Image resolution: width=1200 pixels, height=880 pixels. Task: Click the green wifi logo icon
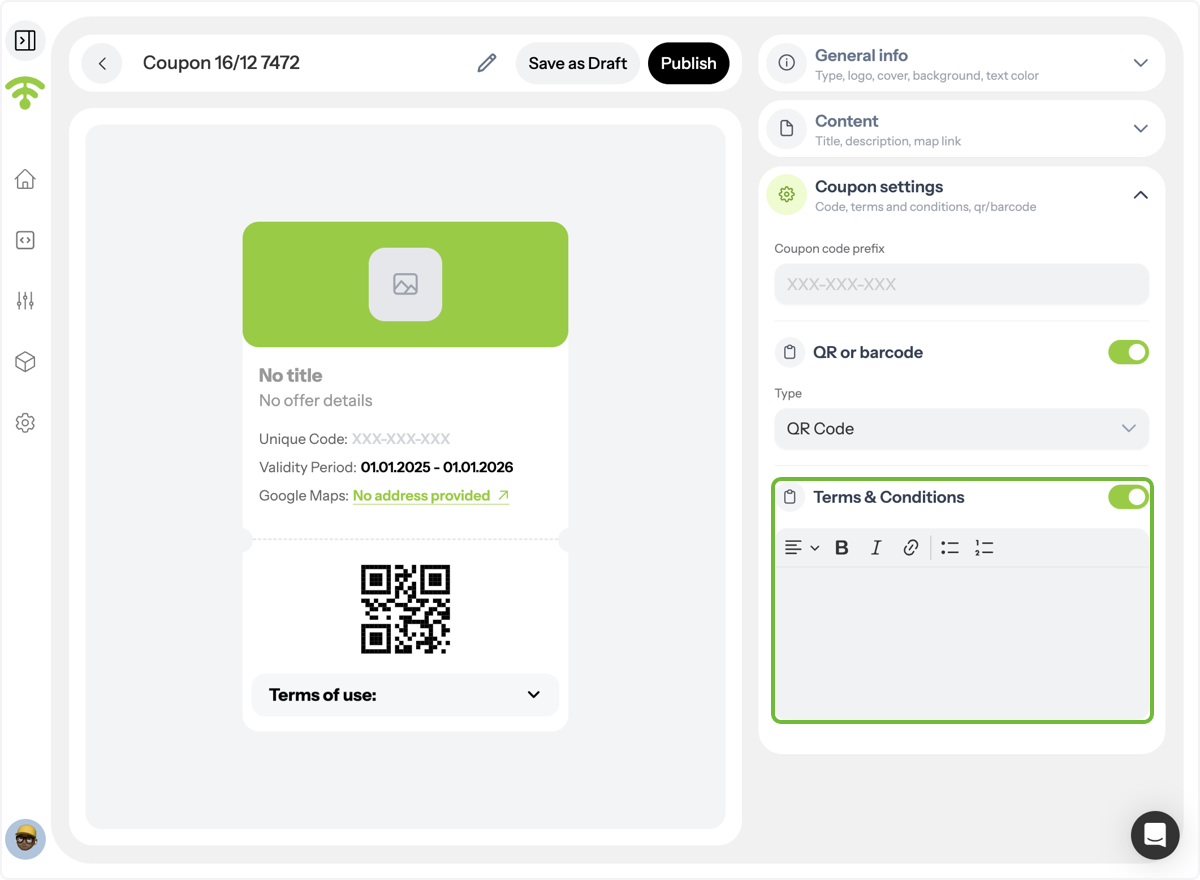pyautogui.click(x=25, y=93)
